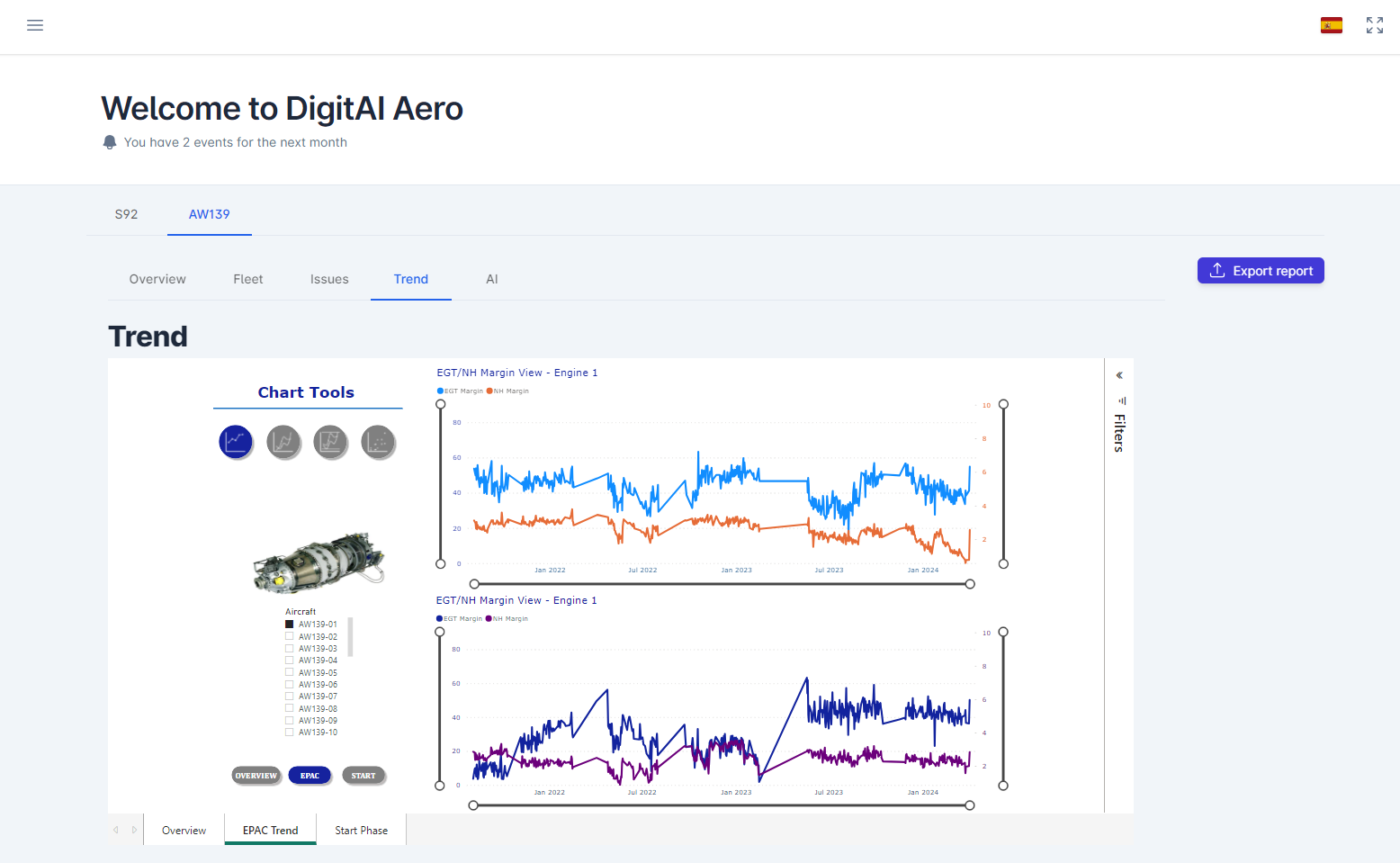
Task: Switch to the S92 tab
Action: click(x=126, y=214)
